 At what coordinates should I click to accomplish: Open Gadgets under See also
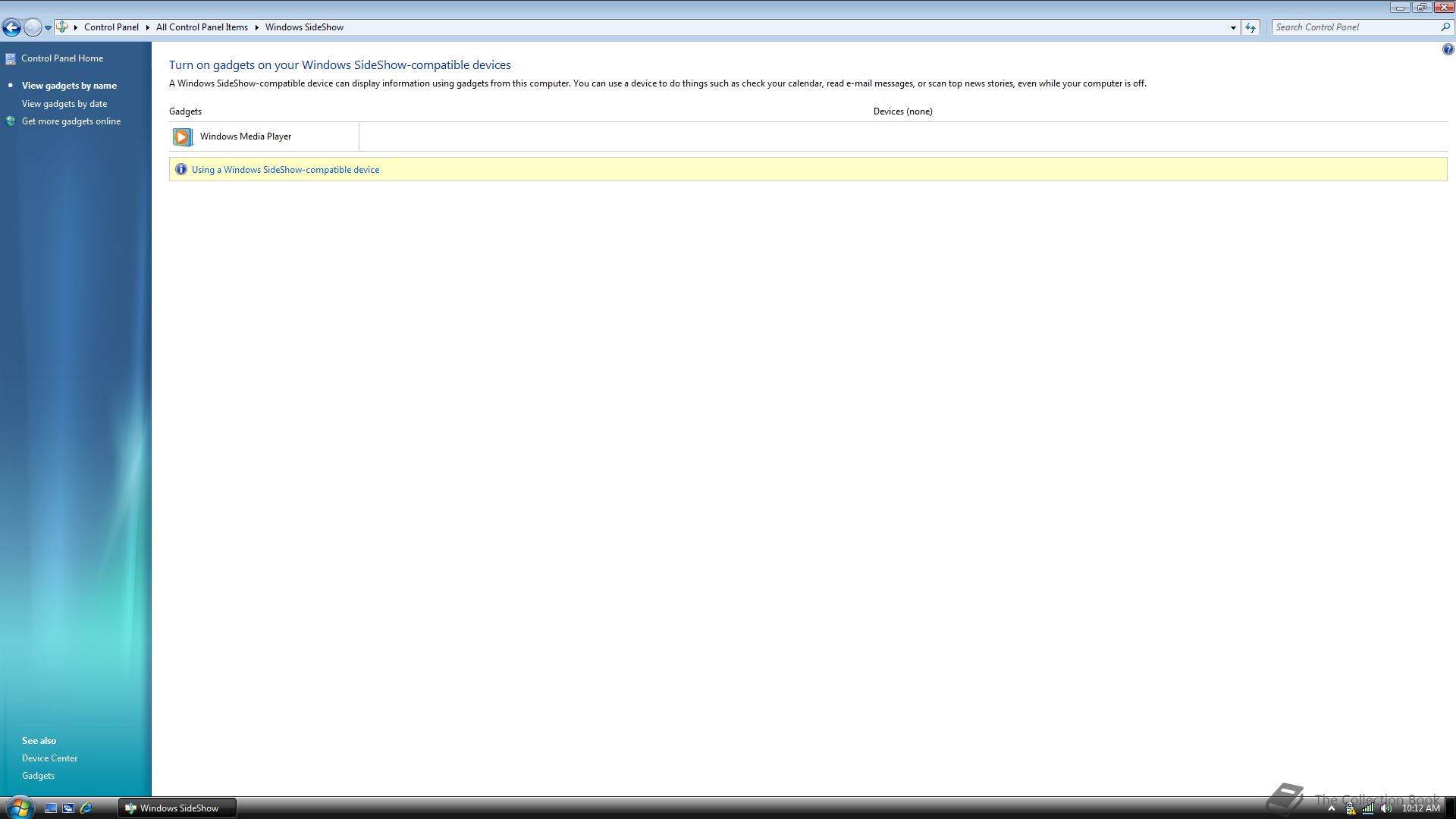(x=38, y=775)
